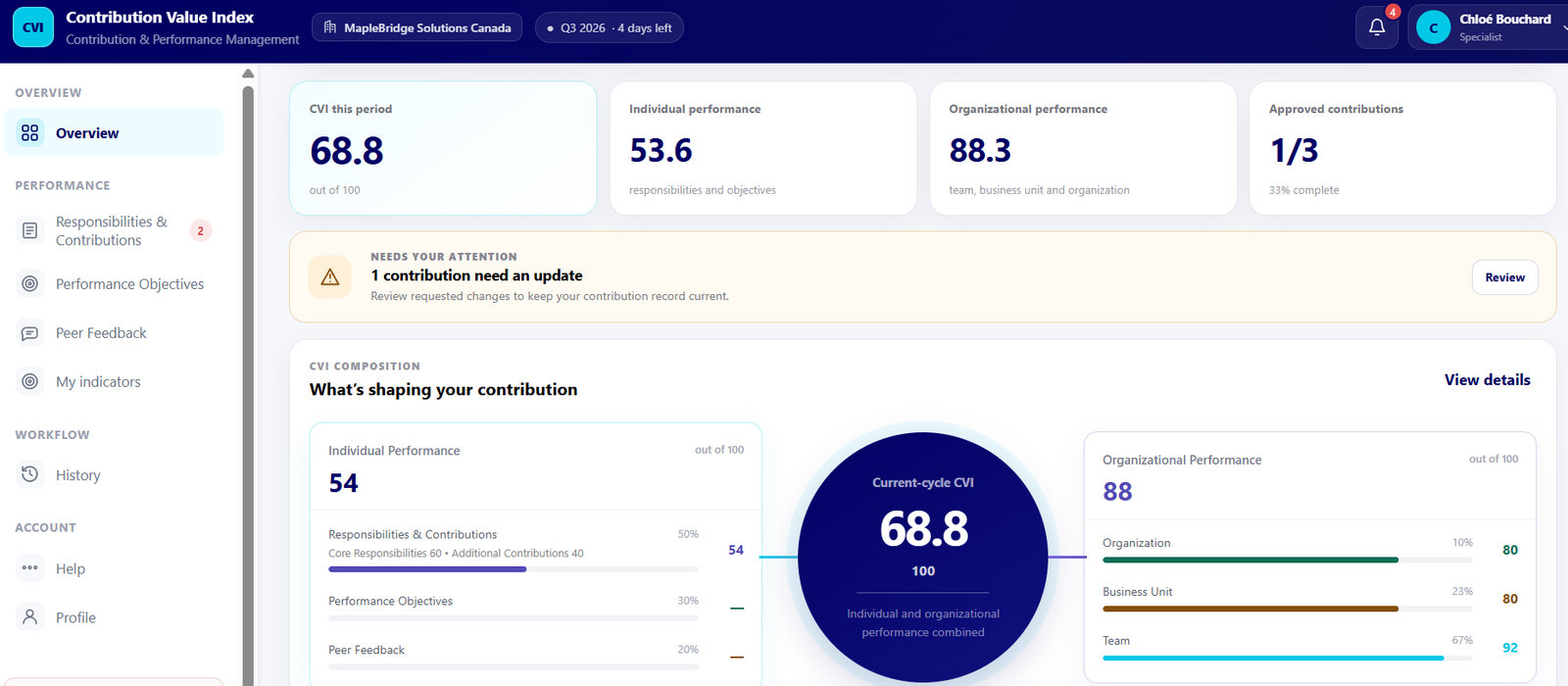Viewport: 1568px width, 686px height.
Task: Click the red 4 notification badge
Action: point(1393,12)
